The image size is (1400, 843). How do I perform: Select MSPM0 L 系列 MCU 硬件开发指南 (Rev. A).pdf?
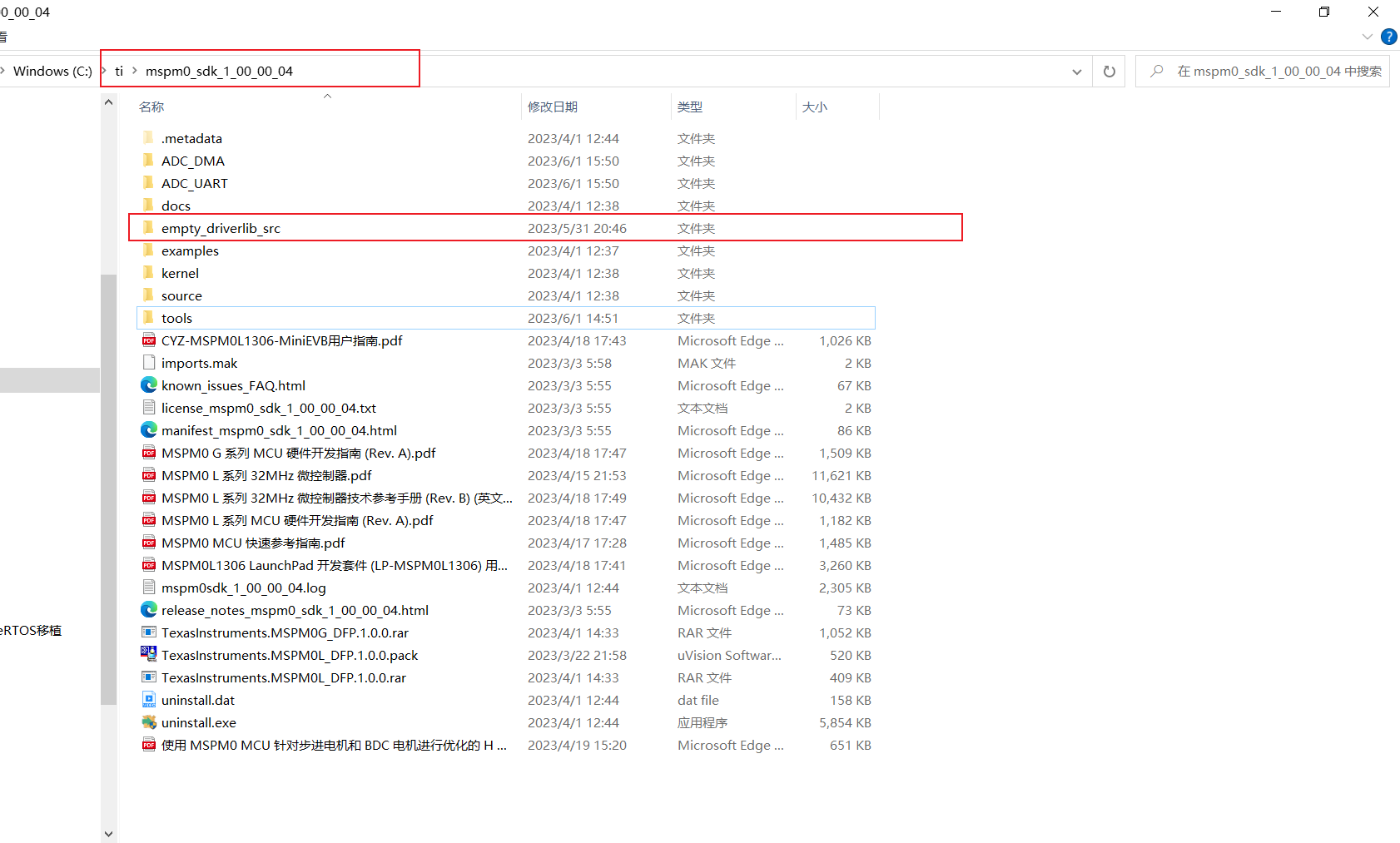297,520
